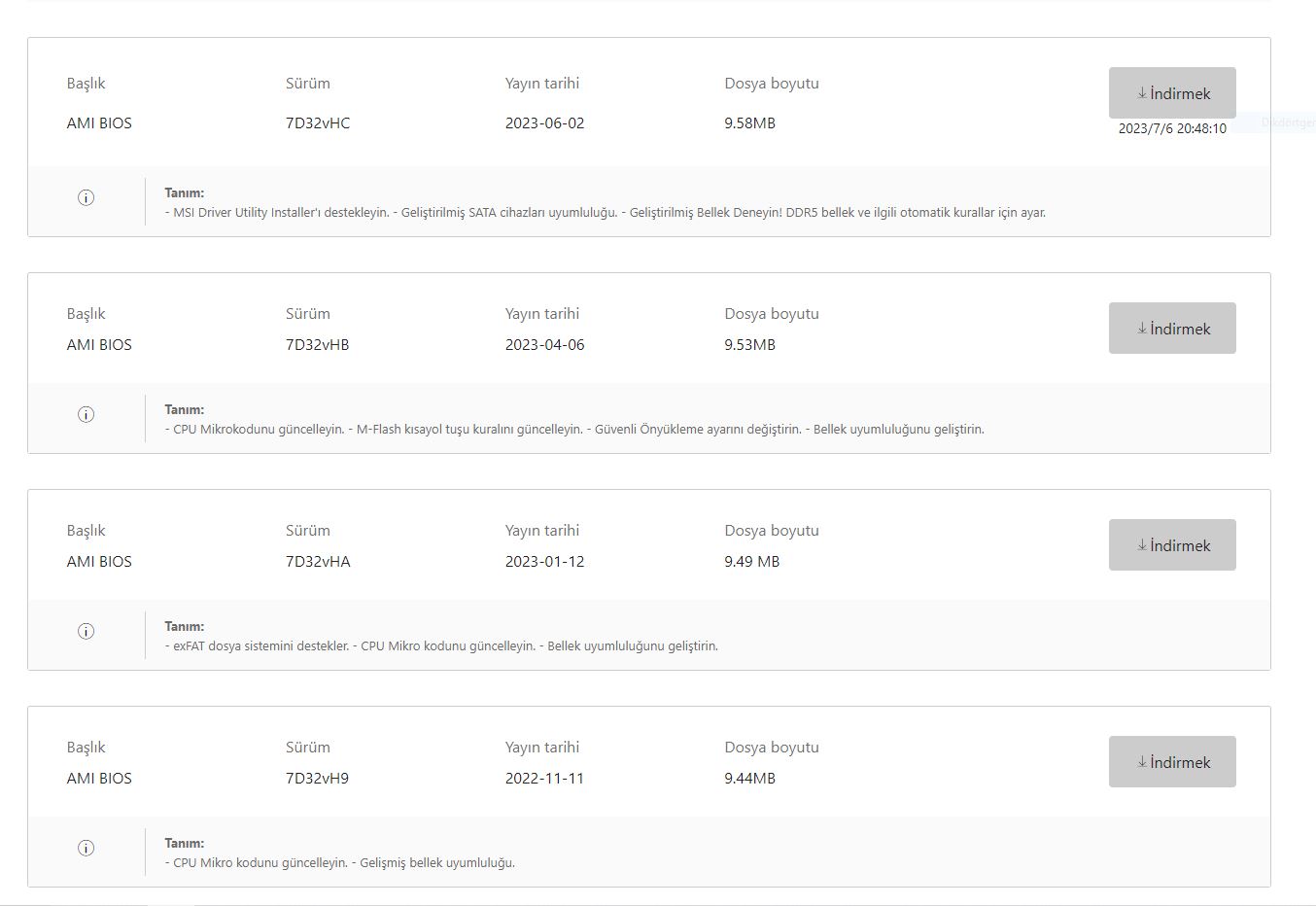The height and width of the screenshot is (906, 1316).
Task: Click the info icon for version 7D32vHB
Action: (x=87, y=414)
